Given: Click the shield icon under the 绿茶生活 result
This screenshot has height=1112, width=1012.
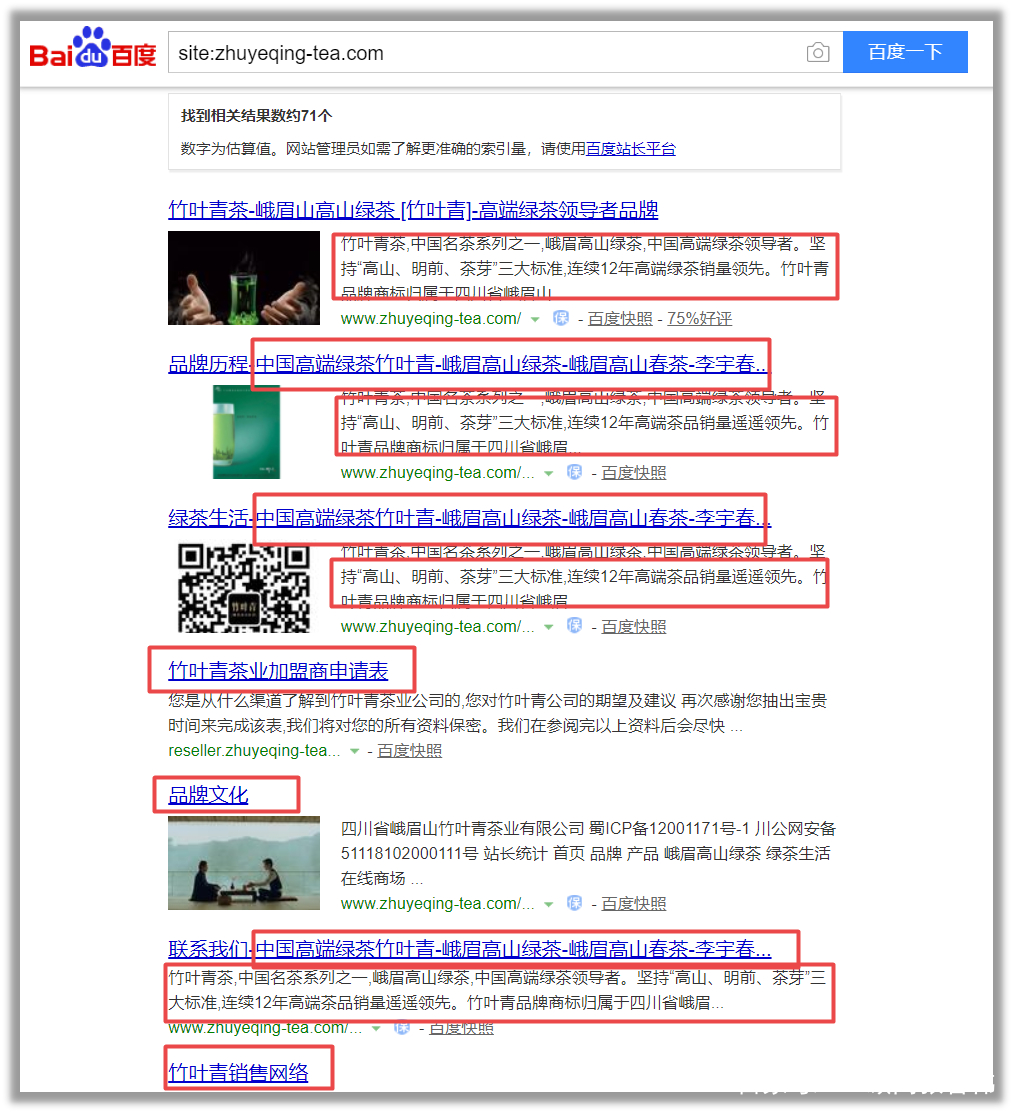Looking at the screenshot, I should point(573,625).
